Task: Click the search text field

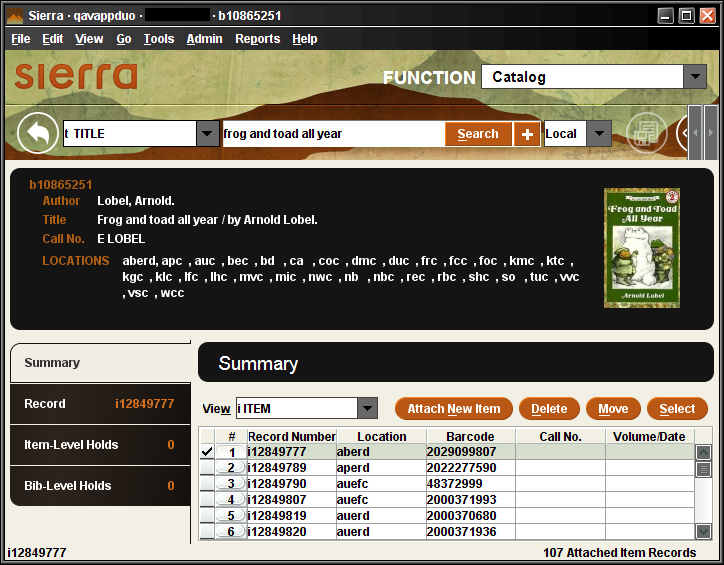Action: [x=333, y=134]
